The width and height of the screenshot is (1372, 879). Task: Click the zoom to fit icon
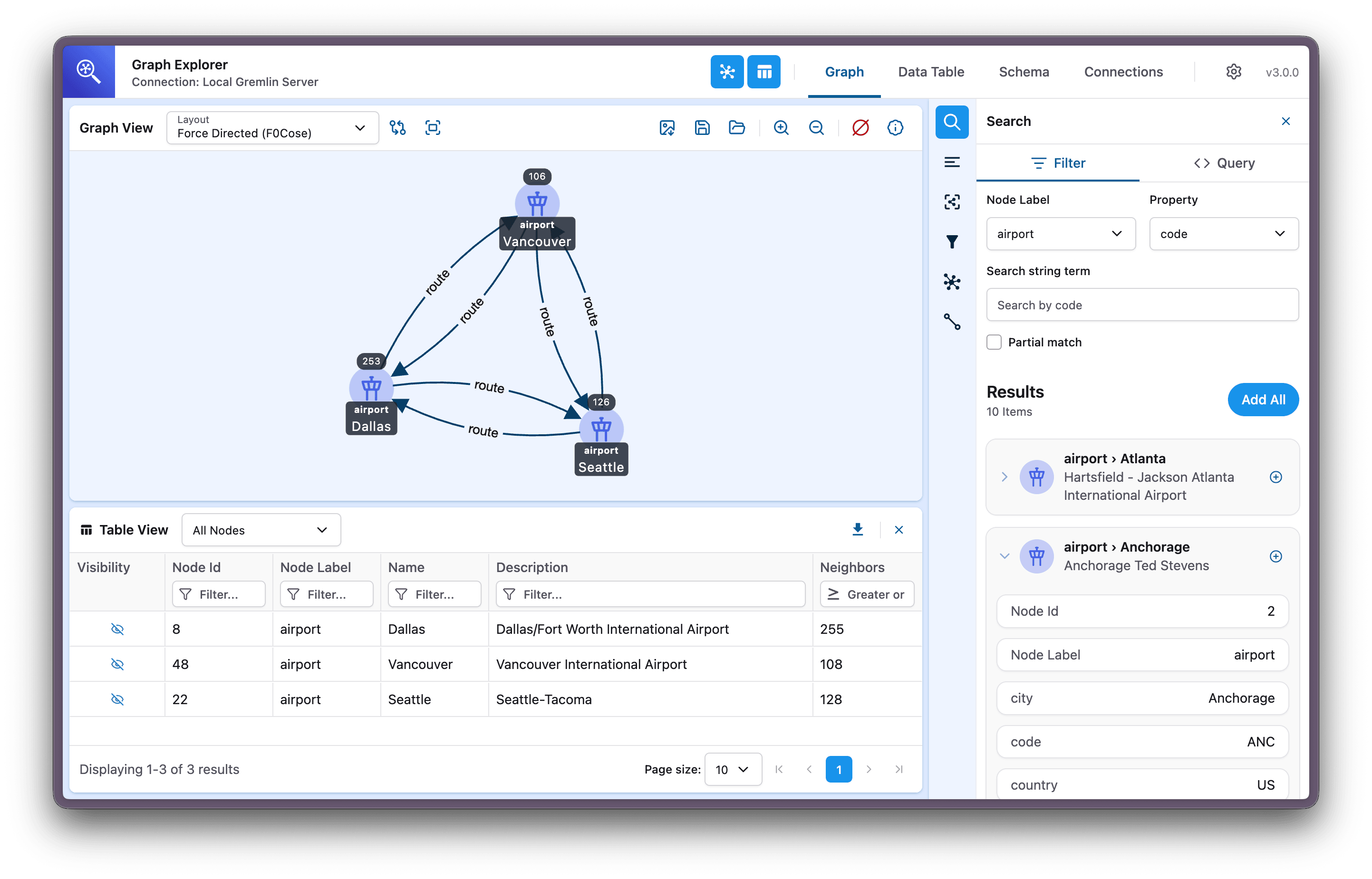[x=433, y=128]
